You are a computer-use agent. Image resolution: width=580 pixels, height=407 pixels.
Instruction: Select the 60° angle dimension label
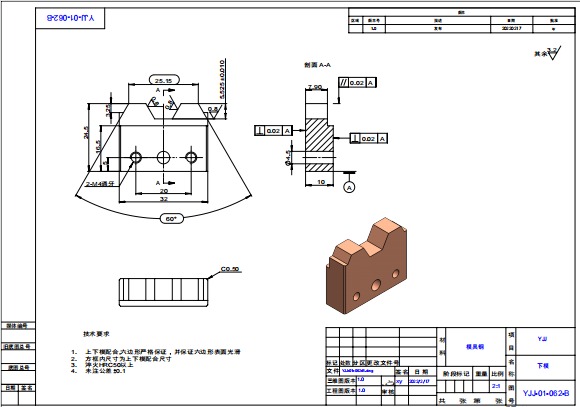171,219
